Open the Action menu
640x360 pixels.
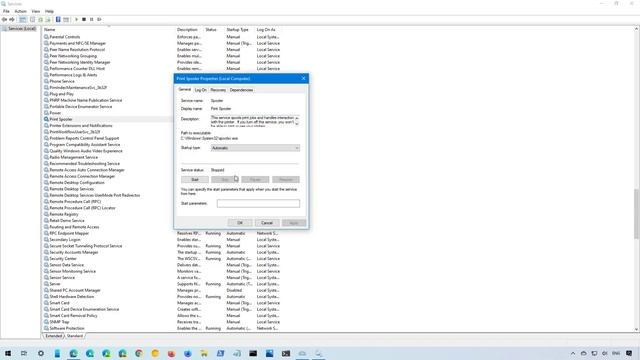coord(20,11)
